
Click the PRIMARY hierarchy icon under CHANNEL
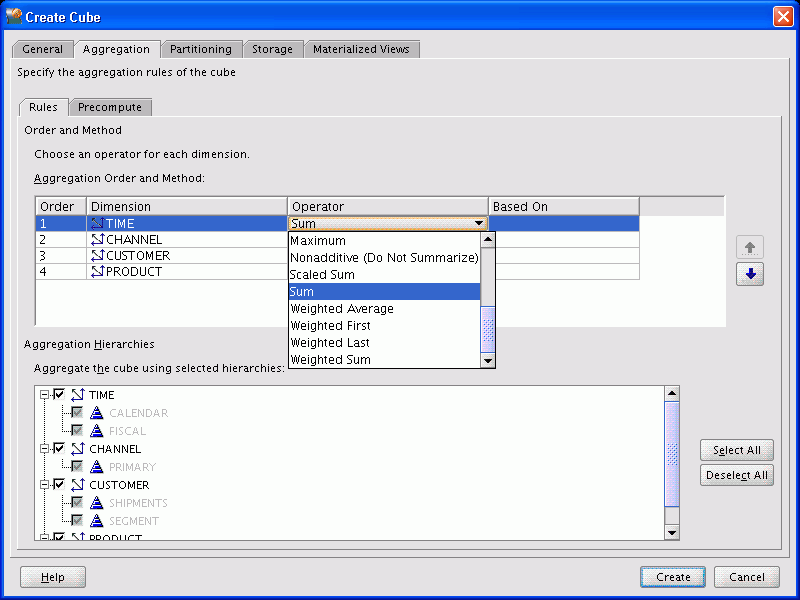[x=98, y=466]
